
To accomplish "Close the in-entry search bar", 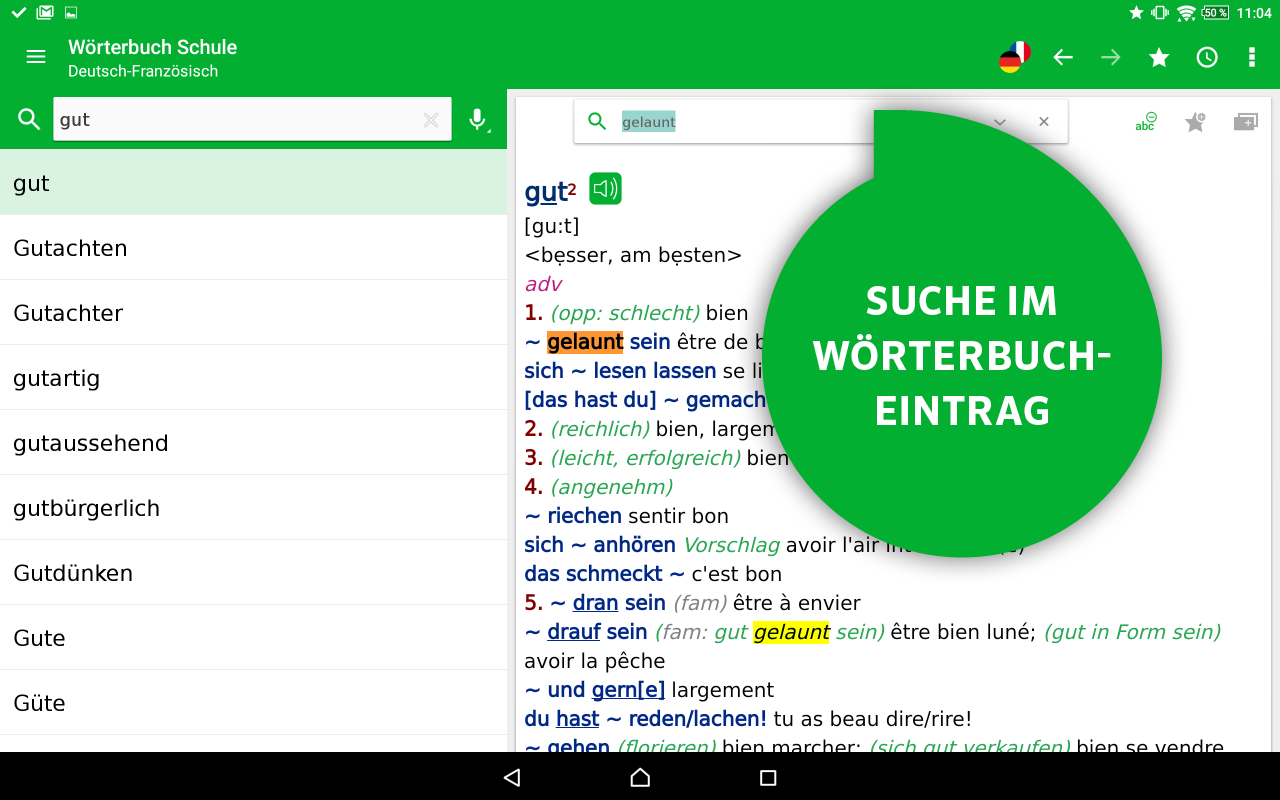I will click(1044, 122).
